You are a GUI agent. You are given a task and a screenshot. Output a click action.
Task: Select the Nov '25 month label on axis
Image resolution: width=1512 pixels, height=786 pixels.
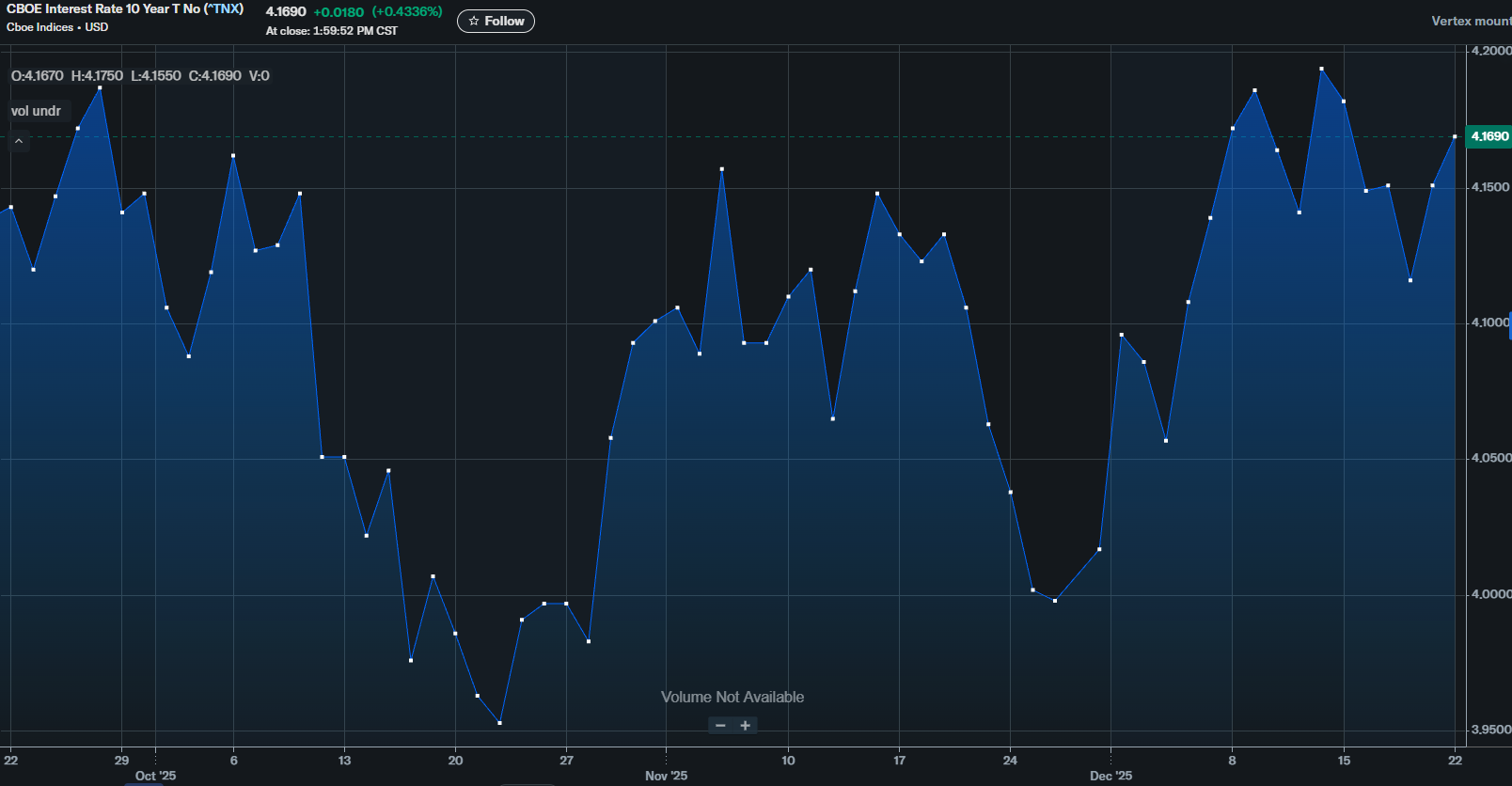[666, 776]
